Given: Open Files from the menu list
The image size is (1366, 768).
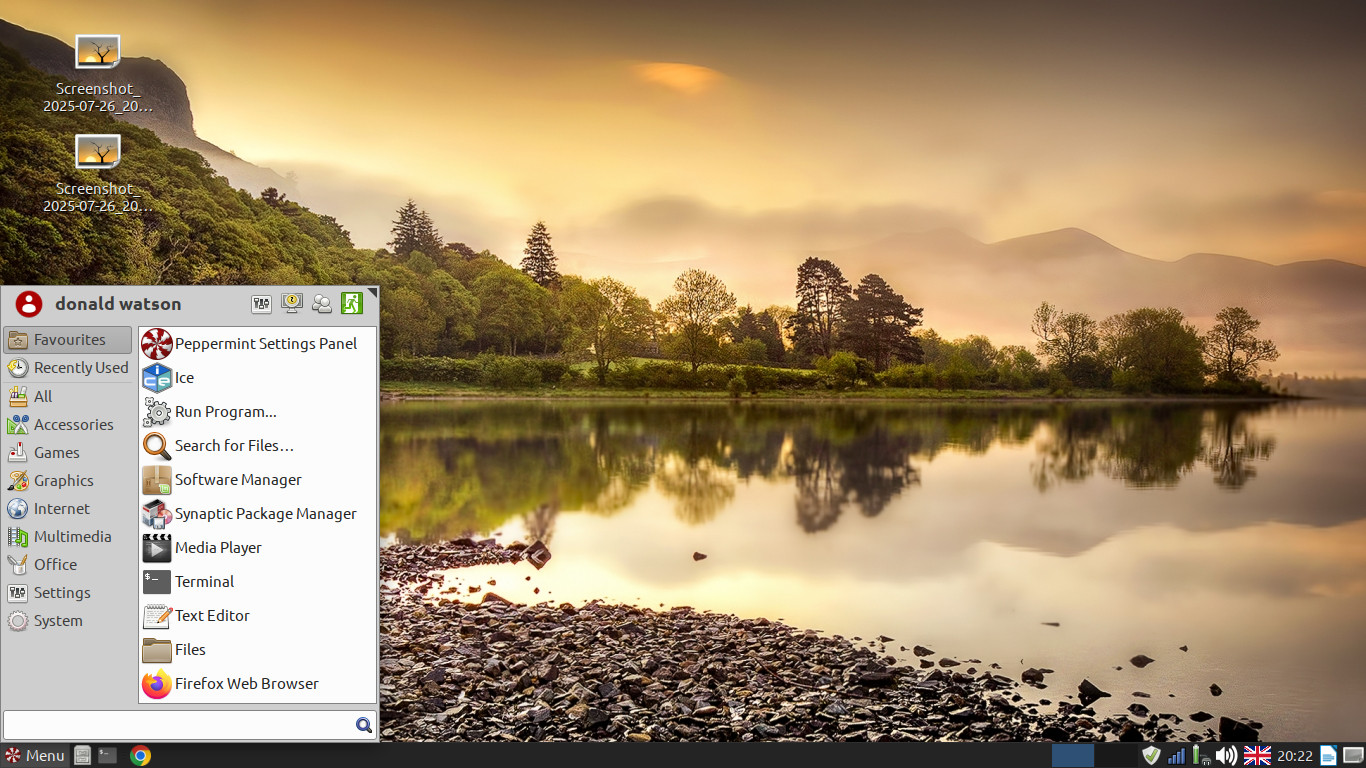Looking at the screenshot, I should click(x=258, y=650).
